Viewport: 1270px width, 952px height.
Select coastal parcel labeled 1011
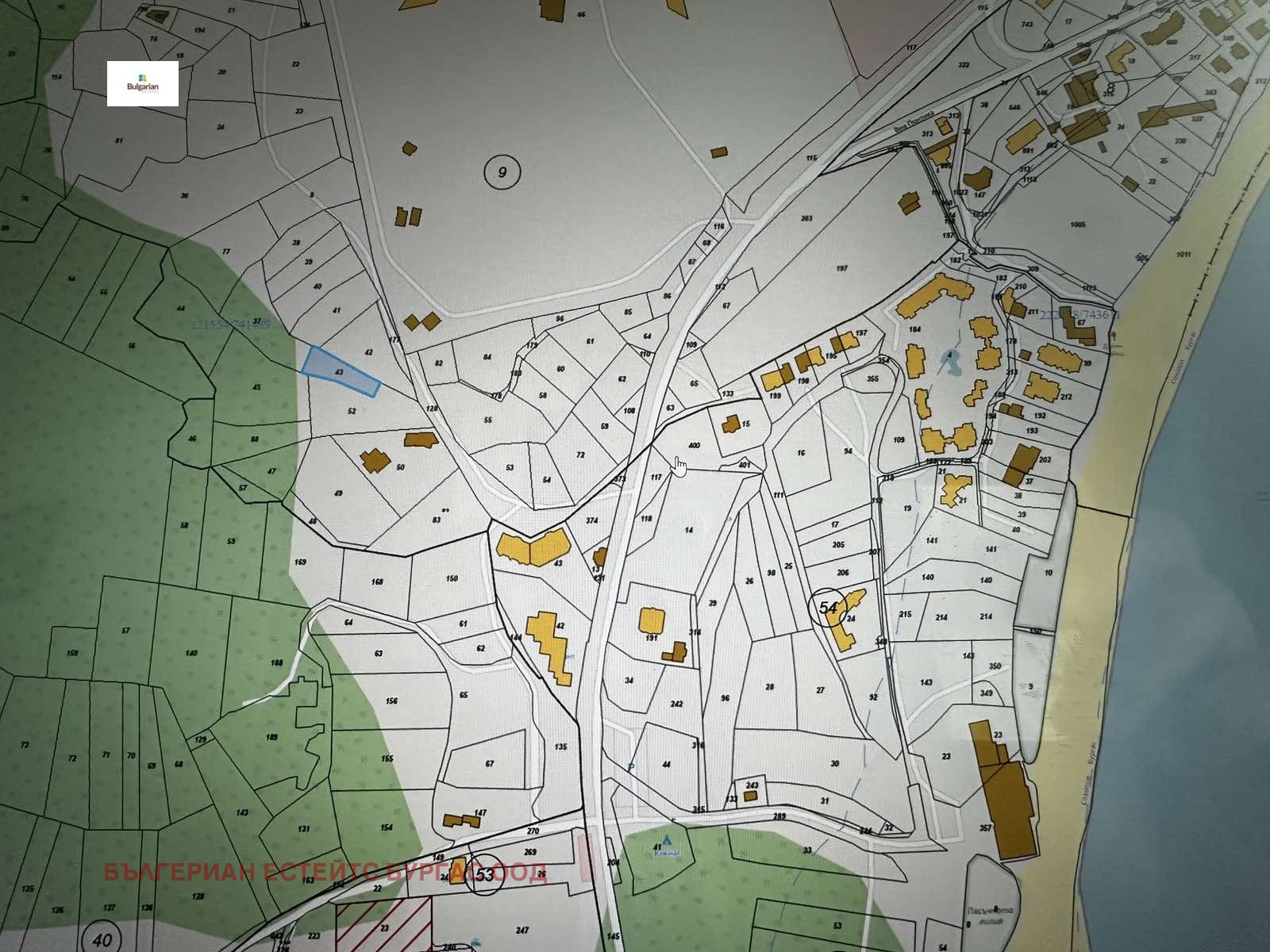(1183, 254)
